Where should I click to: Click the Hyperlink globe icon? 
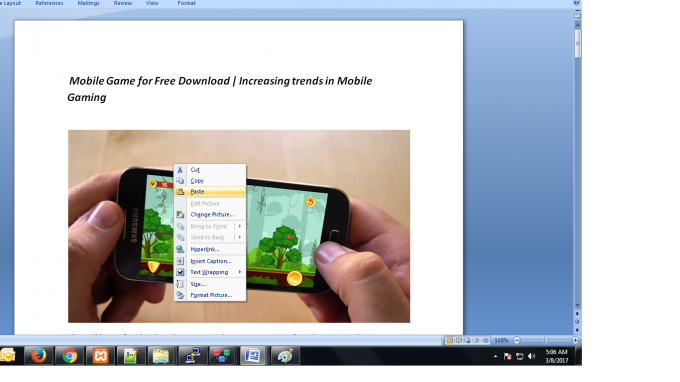(180, 249)
